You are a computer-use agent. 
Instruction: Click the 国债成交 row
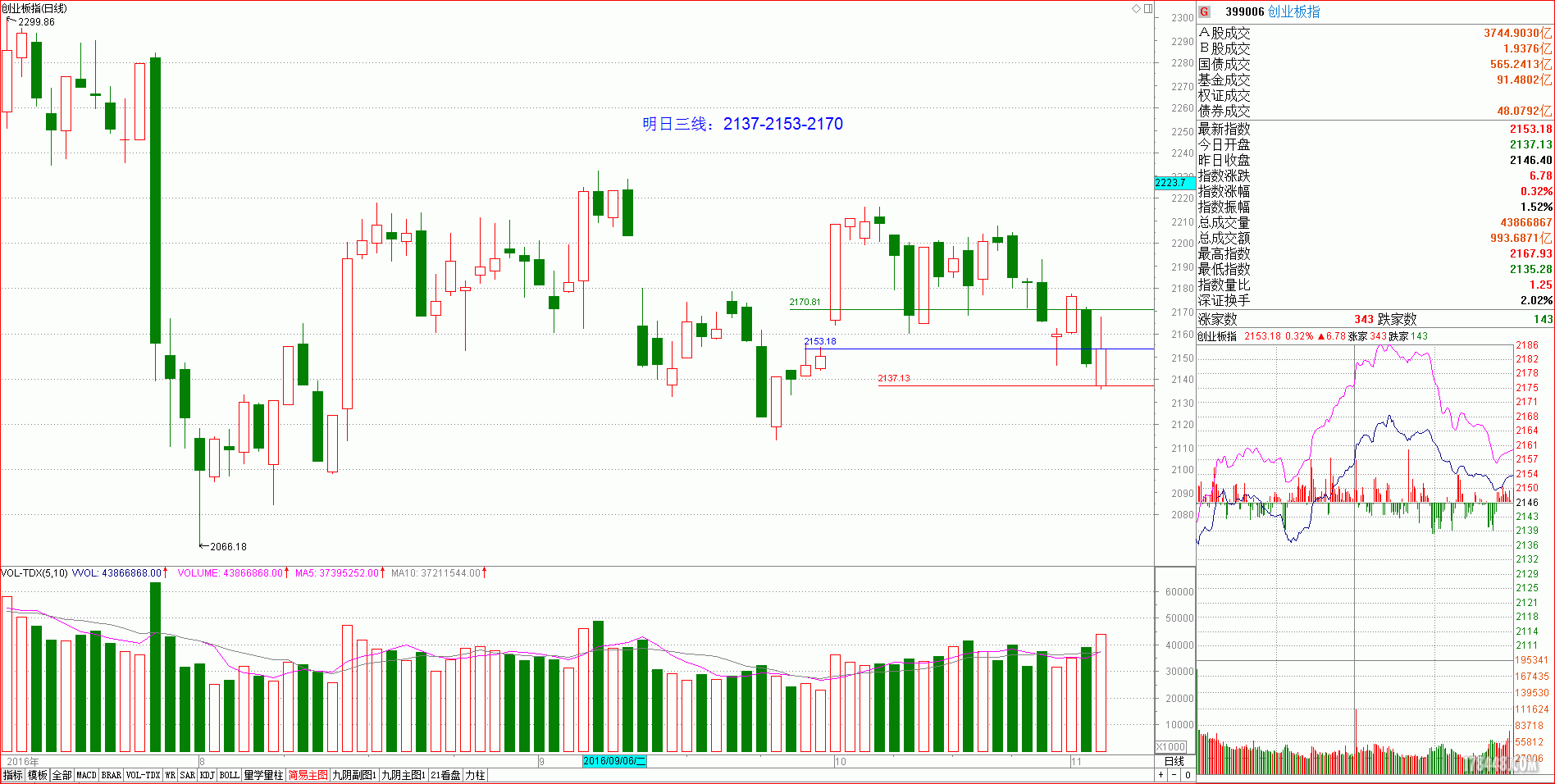(1375, 64)
